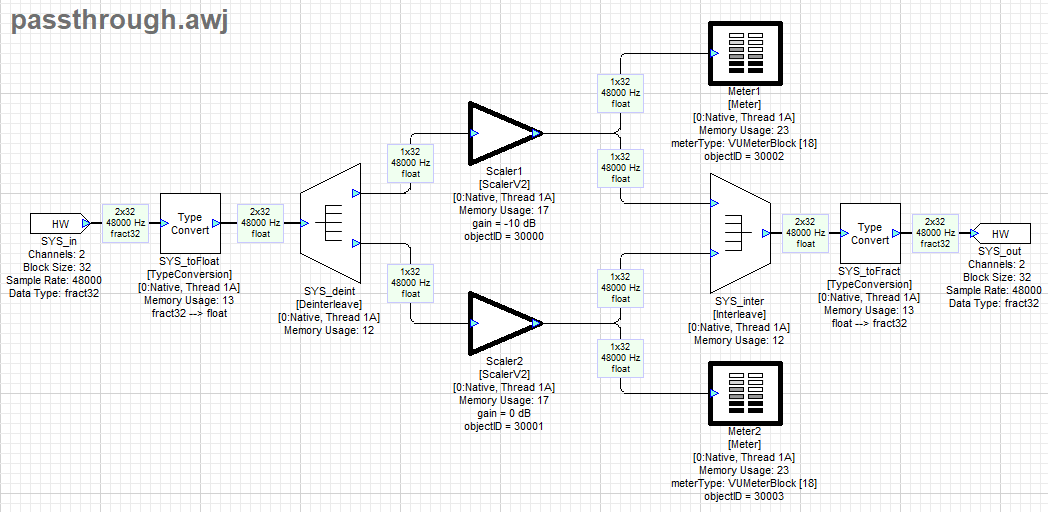Click the wire label leading into Meter2

point(620,357)
